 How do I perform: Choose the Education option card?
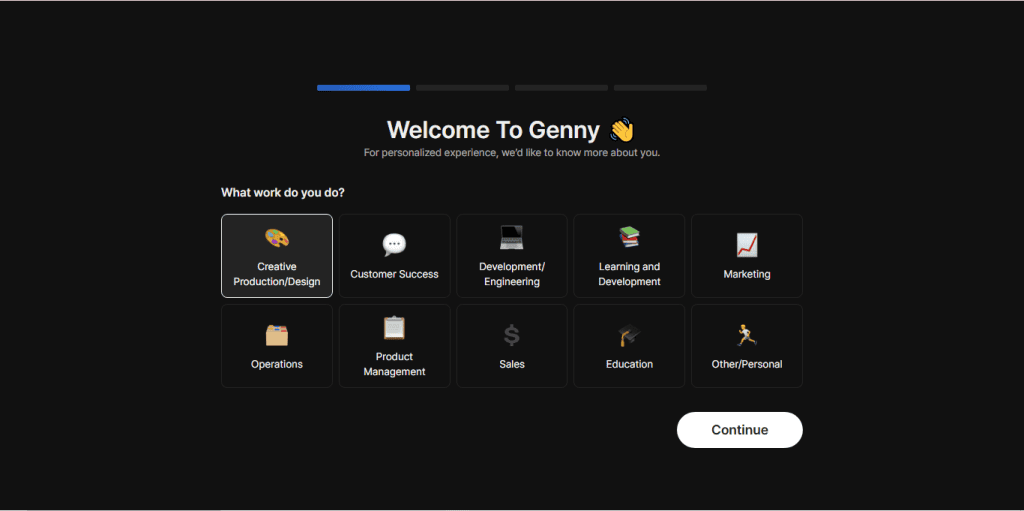tap(629, 346)
